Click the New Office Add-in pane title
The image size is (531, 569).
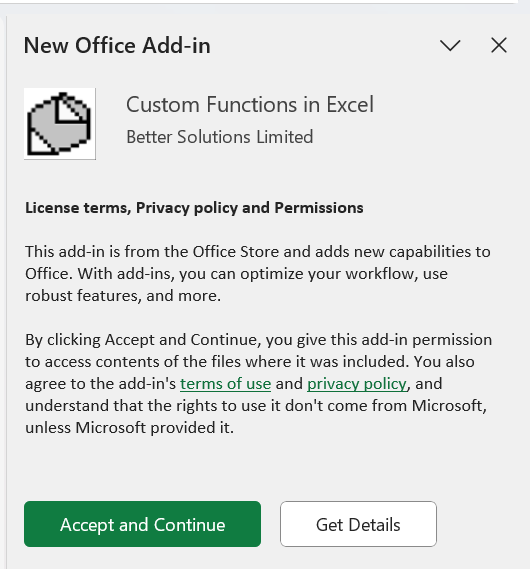click(117, 46)
